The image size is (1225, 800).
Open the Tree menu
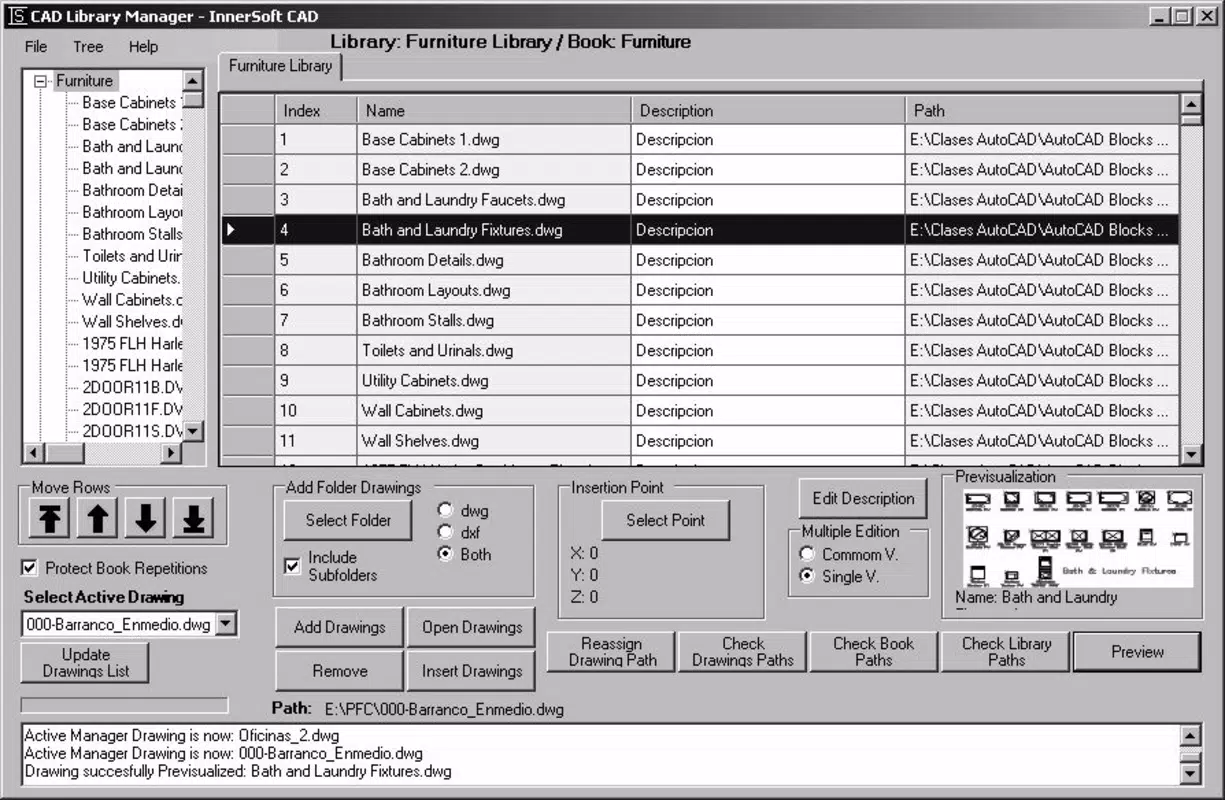tap(88, 46)
